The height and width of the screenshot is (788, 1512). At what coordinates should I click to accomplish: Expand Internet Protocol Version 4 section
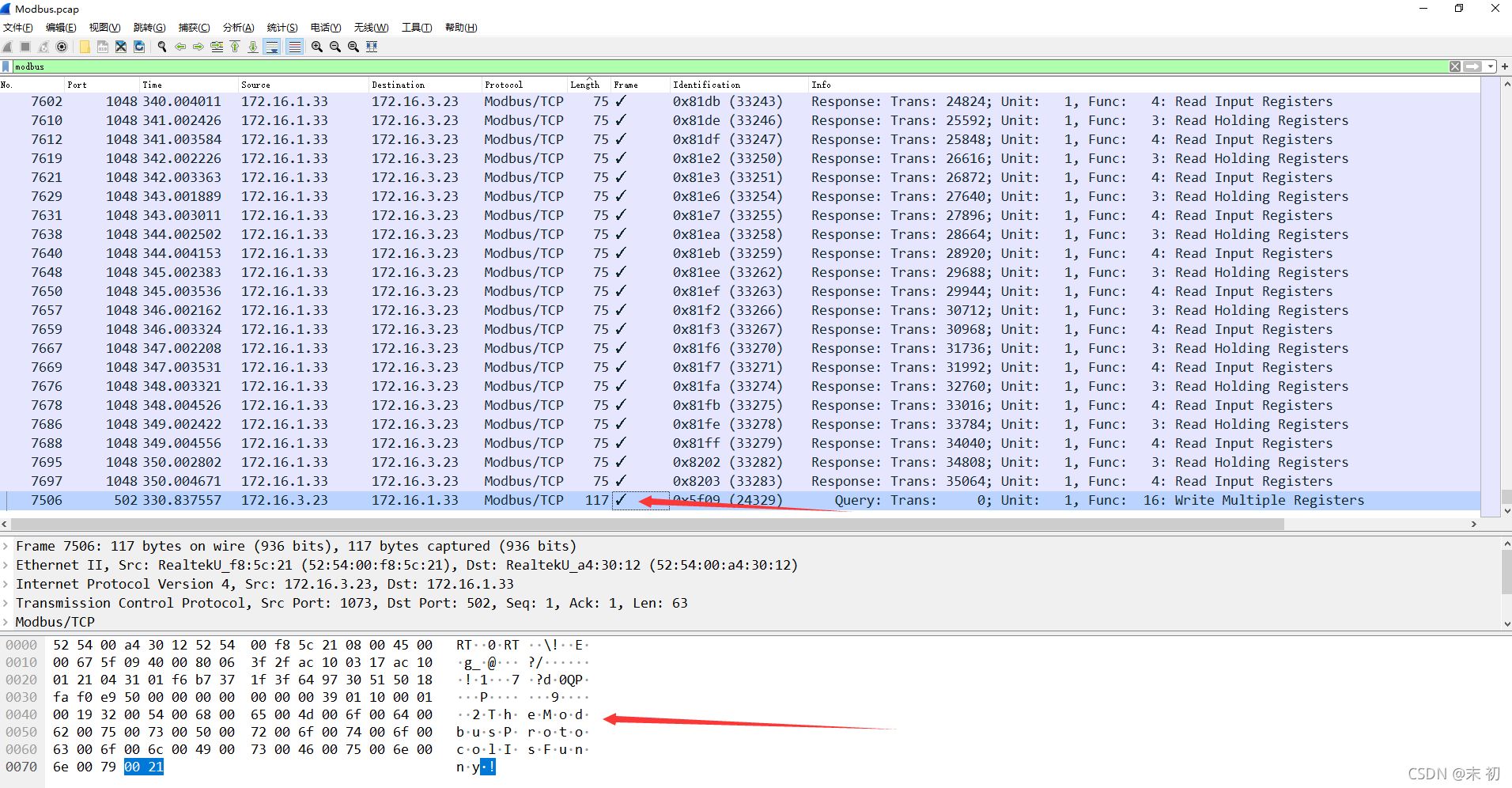(6, 584)
